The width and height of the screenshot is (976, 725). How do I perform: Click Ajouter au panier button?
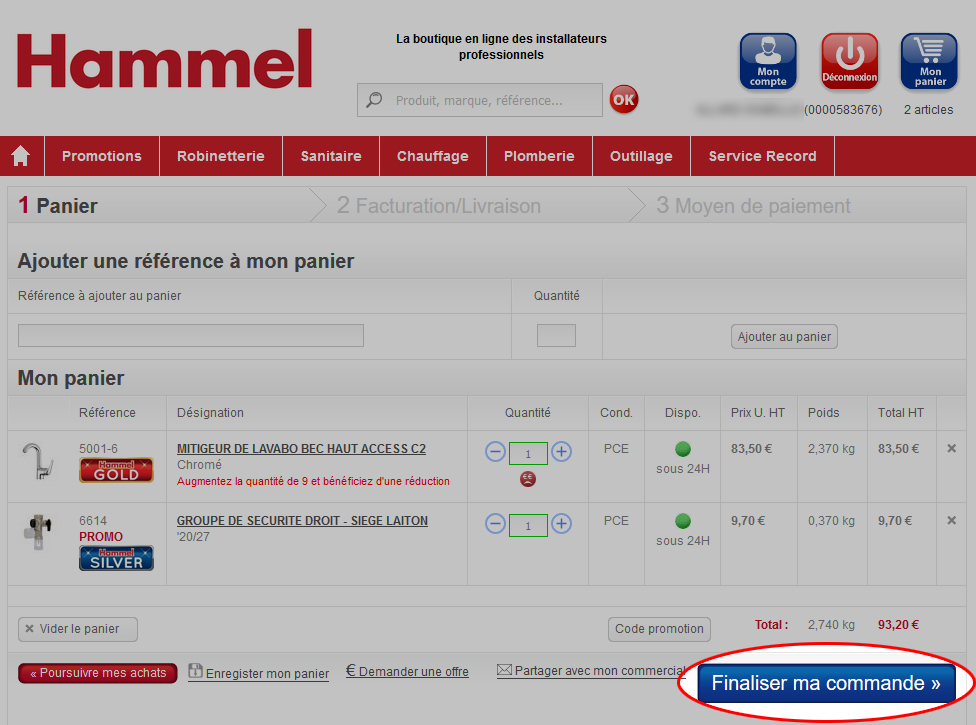point(784,337)
